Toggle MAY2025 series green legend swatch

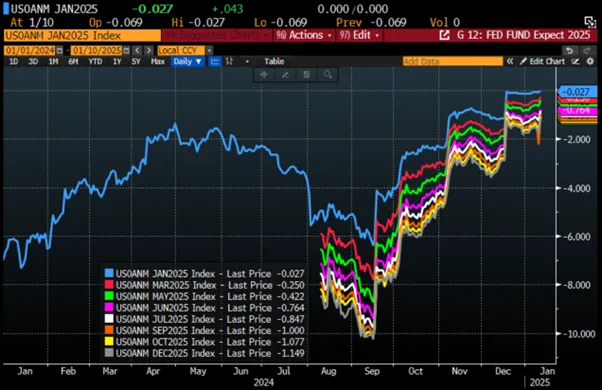(109, 296)
